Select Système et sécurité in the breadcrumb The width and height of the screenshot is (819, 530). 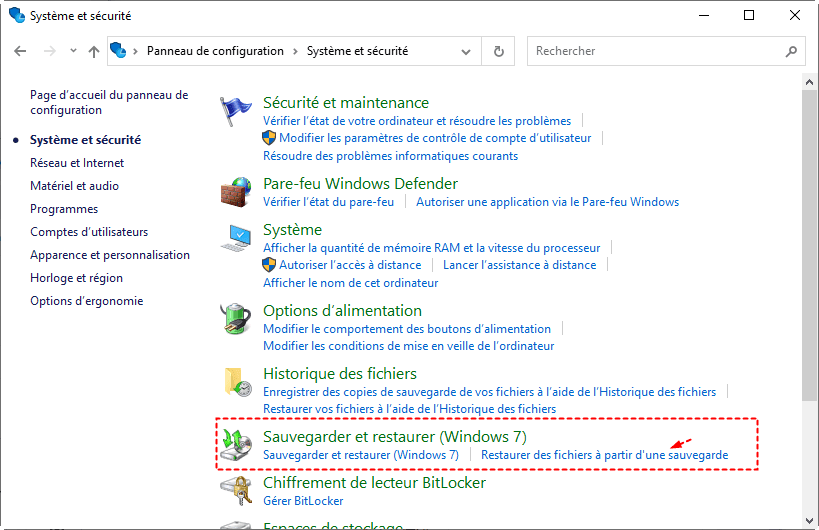[x=357, y=51]
